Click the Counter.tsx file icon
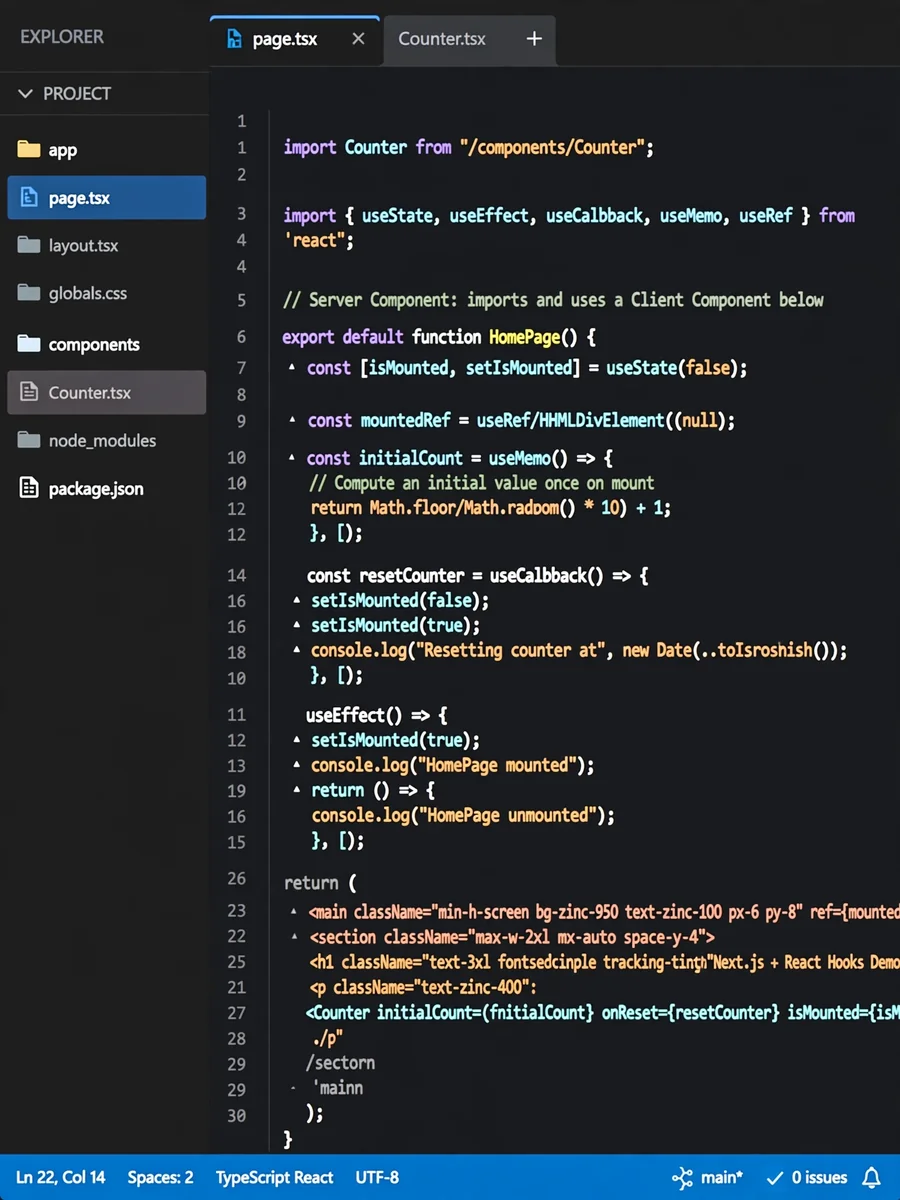The width and height of the screenshot is (900, 1200). click(x=30, y=392)
